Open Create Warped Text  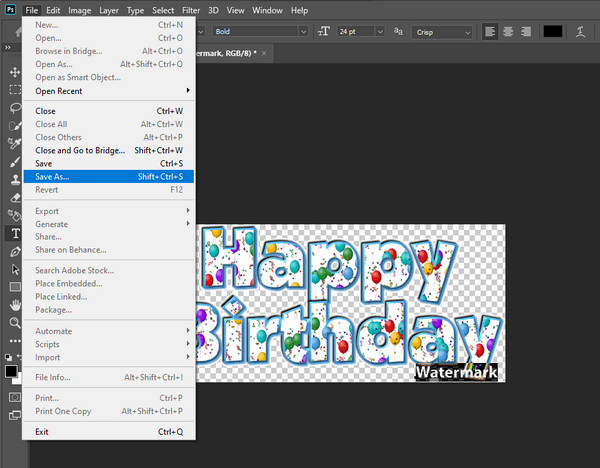tap(580, 32)
